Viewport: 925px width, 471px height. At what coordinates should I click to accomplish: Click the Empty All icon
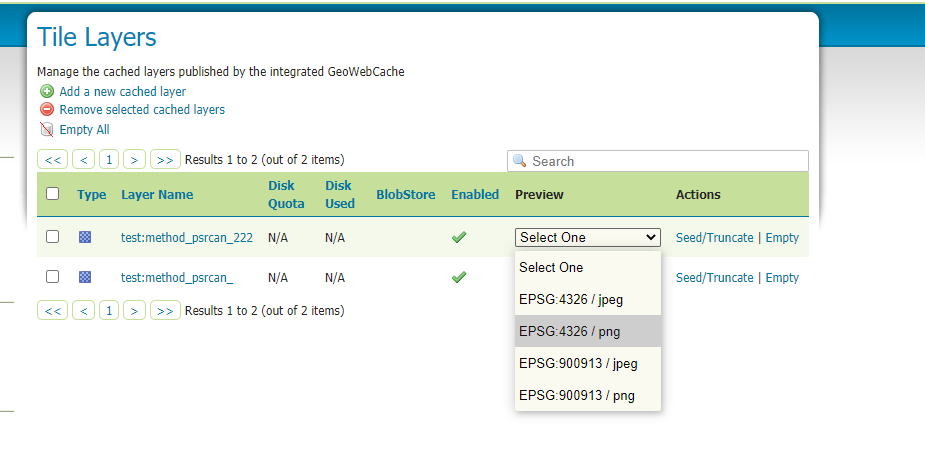click(46, 129)
